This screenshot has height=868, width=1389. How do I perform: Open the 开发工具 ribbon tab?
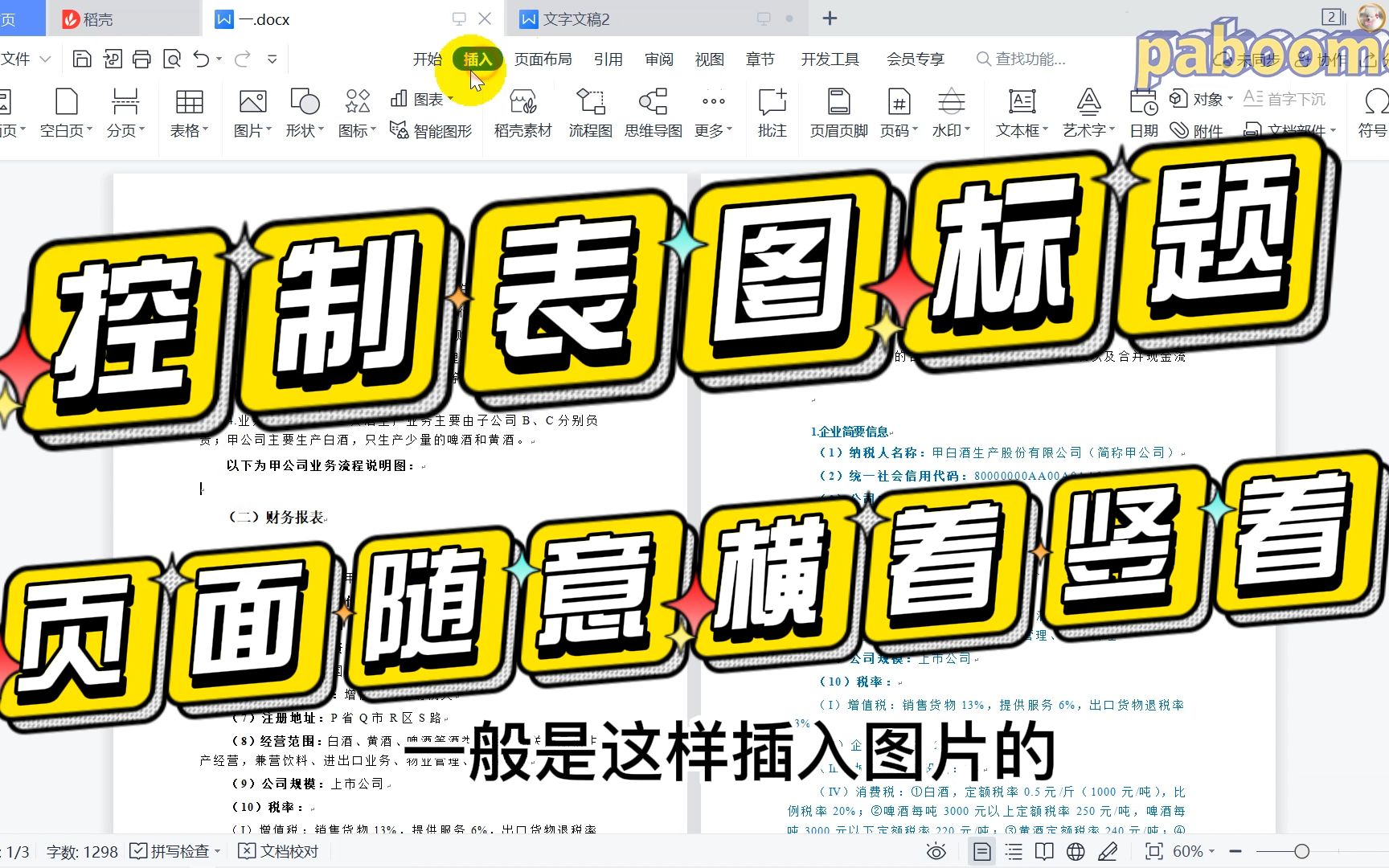[830, 59]
